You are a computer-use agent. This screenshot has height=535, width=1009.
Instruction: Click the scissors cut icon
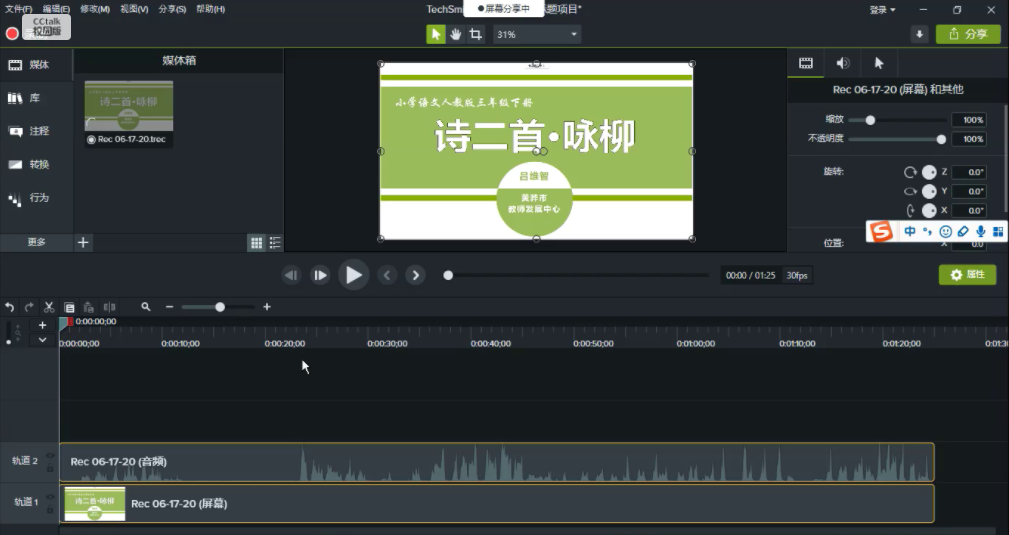49,307
